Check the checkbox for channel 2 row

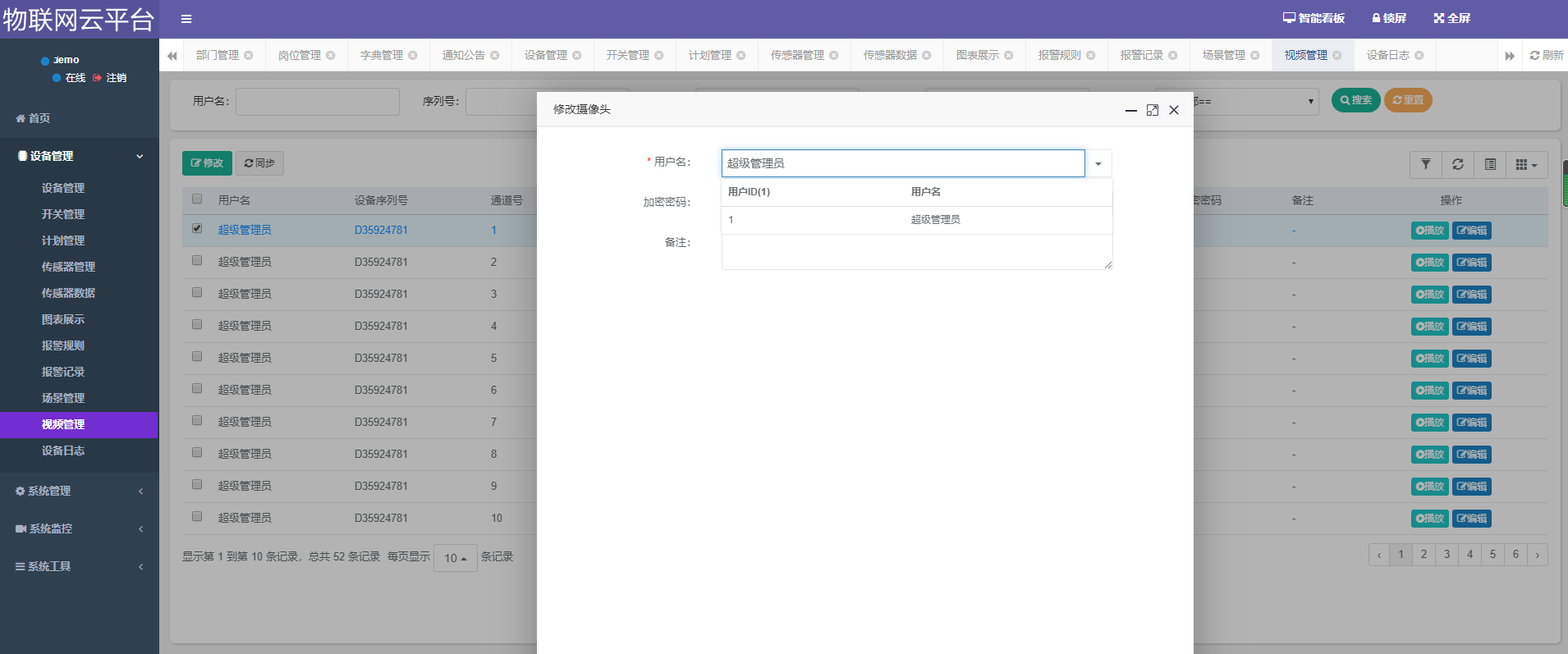[197, 261]
